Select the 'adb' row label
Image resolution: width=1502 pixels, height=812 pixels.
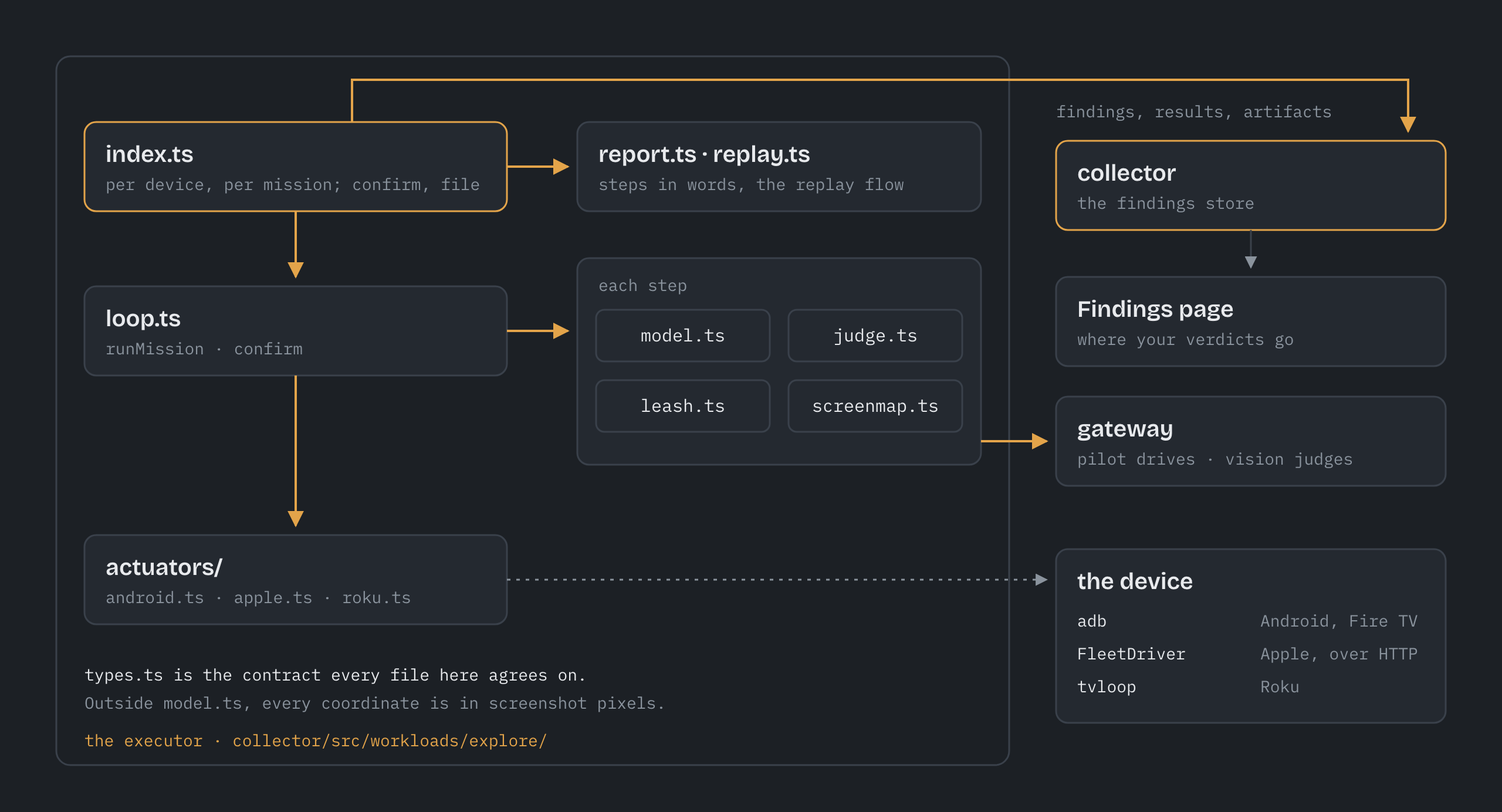coord(1092,621)
